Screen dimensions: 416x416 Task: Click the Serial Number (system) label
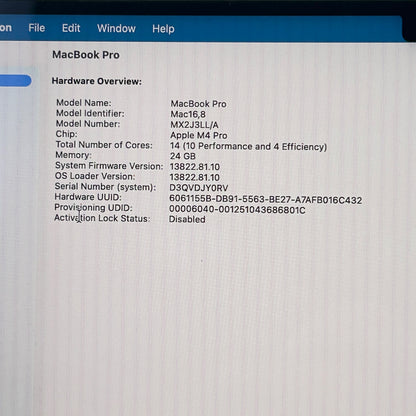(x=105, y=187)
